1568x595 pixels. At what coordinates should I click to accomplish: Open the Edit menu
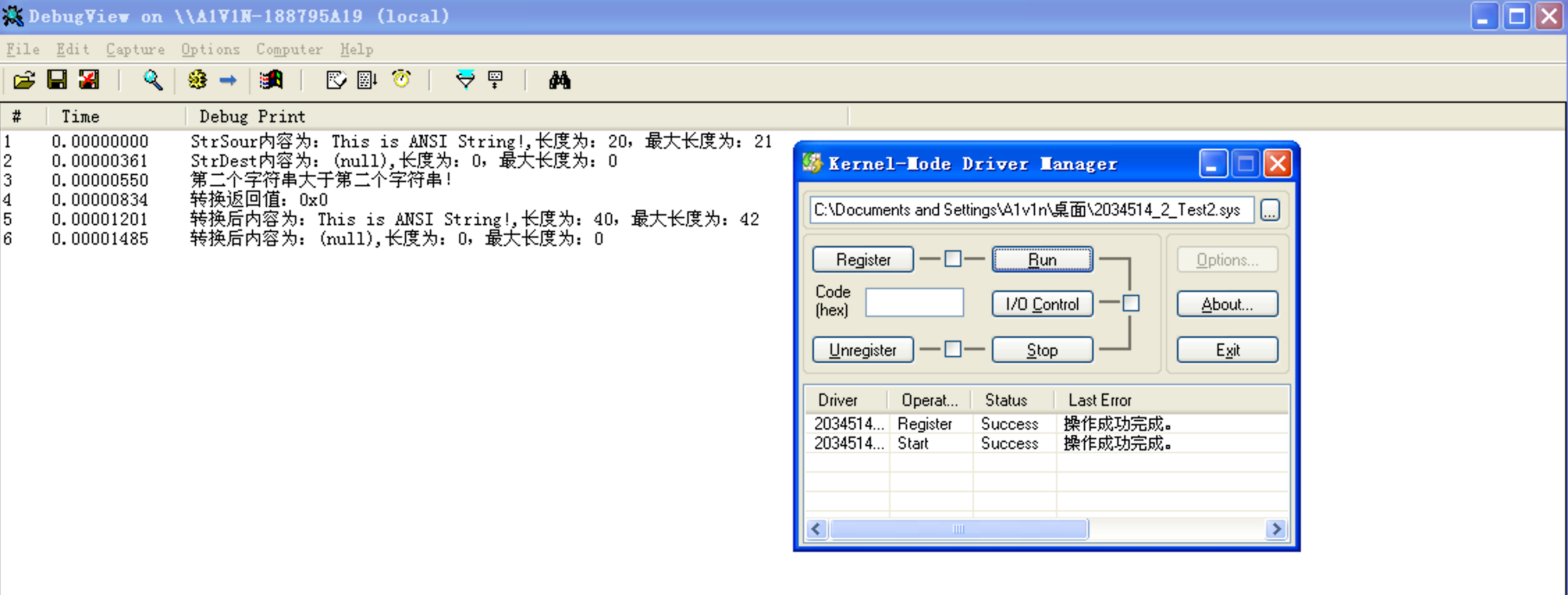coord(73,49)
